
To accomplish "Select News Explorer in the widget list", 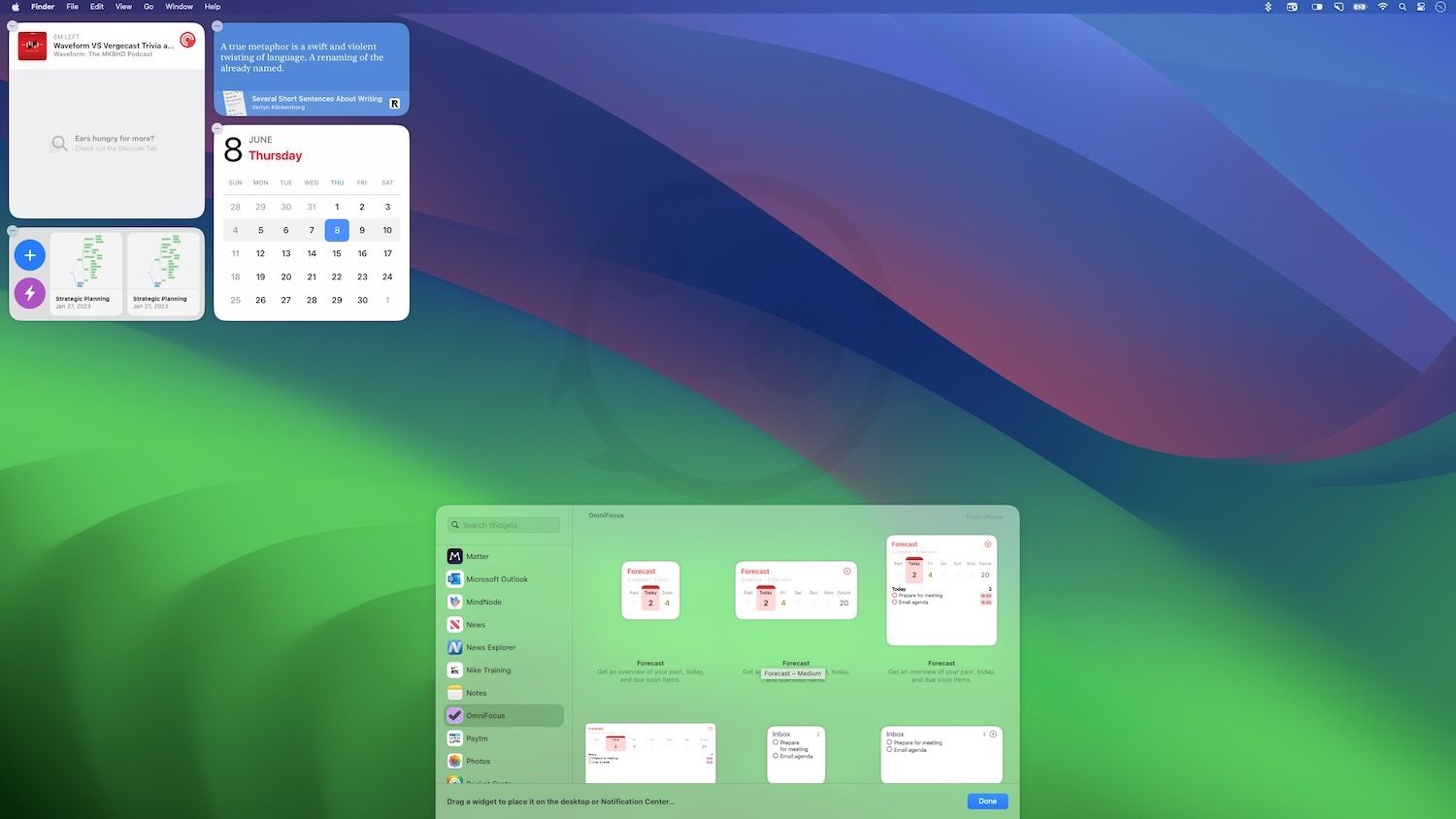I will pos(490,647).
